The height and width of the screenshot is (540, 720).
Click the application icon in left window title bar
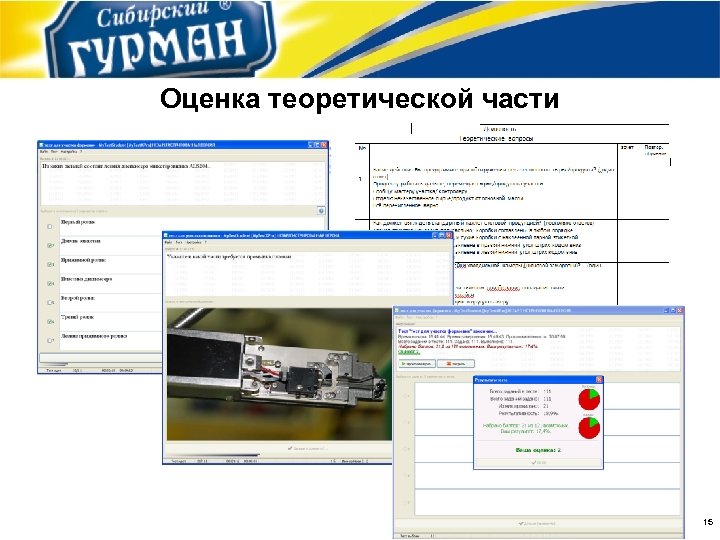point(41,145)
